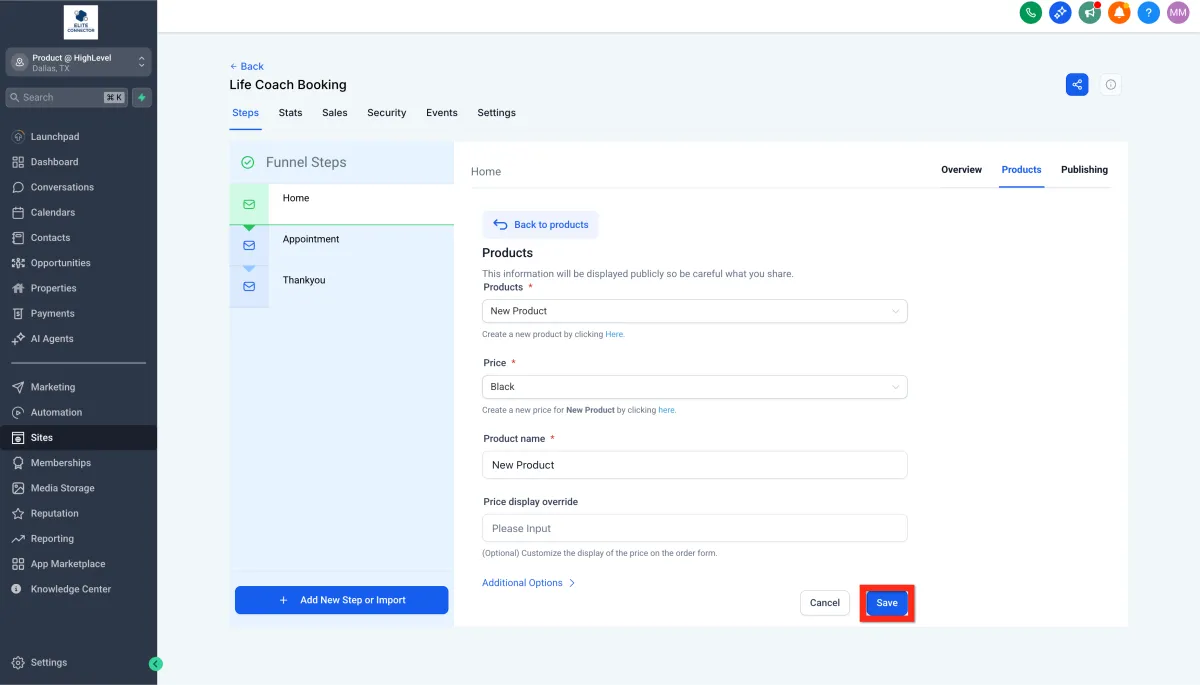This screenshot has width=1200, height=685.
Task: Switch to the Stats tab
Action: point(290,113)
